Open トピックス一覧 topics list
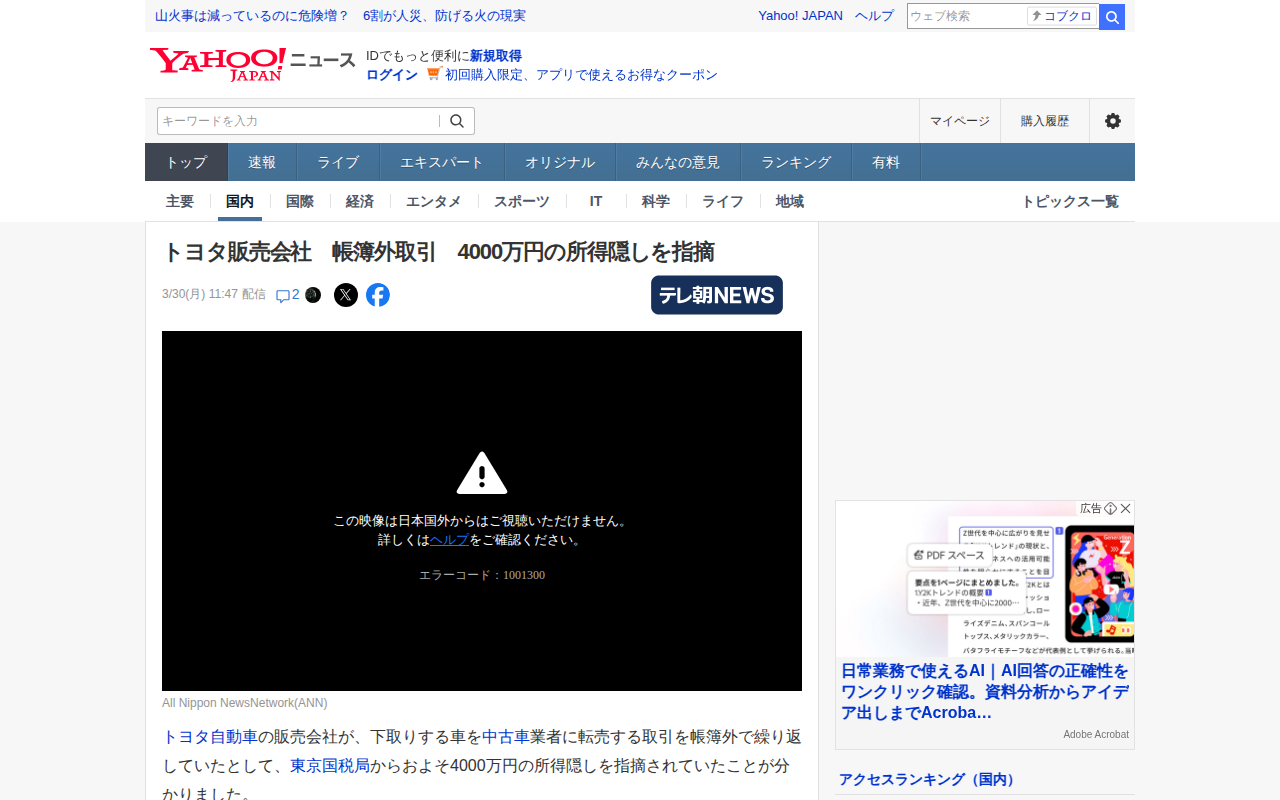 1069,201
